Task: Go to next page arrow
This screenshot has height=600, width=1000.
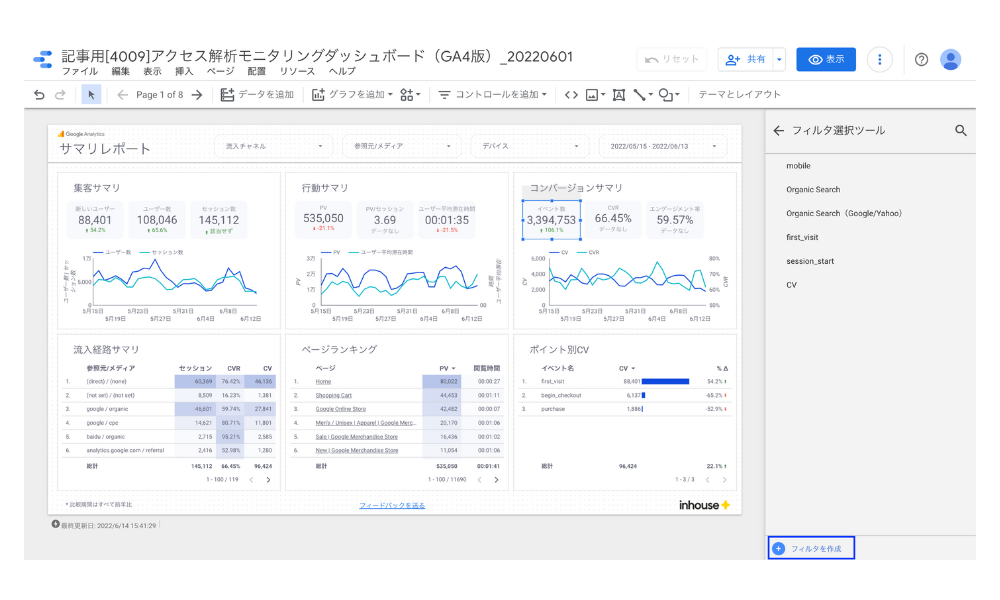Action: 197,94
